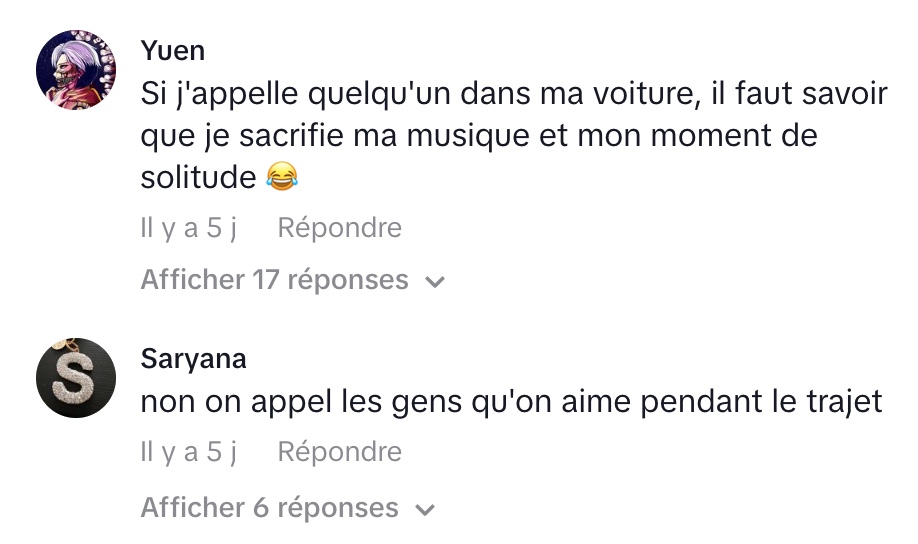Image resolution: width=918 pixels, height=544 pixels.
Task: Open Saryana's letter S profile picture
Action: tap(76, 379)
